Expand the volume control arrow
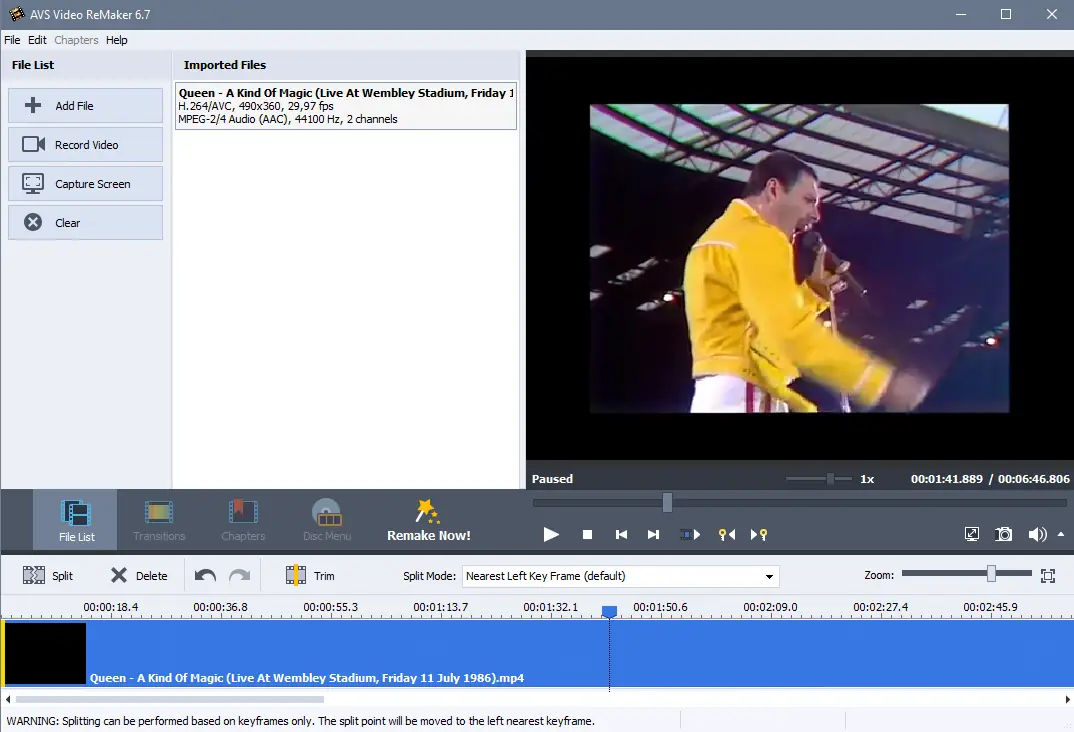Viewport: 1074px width, 732px height. pos(1061,533)
